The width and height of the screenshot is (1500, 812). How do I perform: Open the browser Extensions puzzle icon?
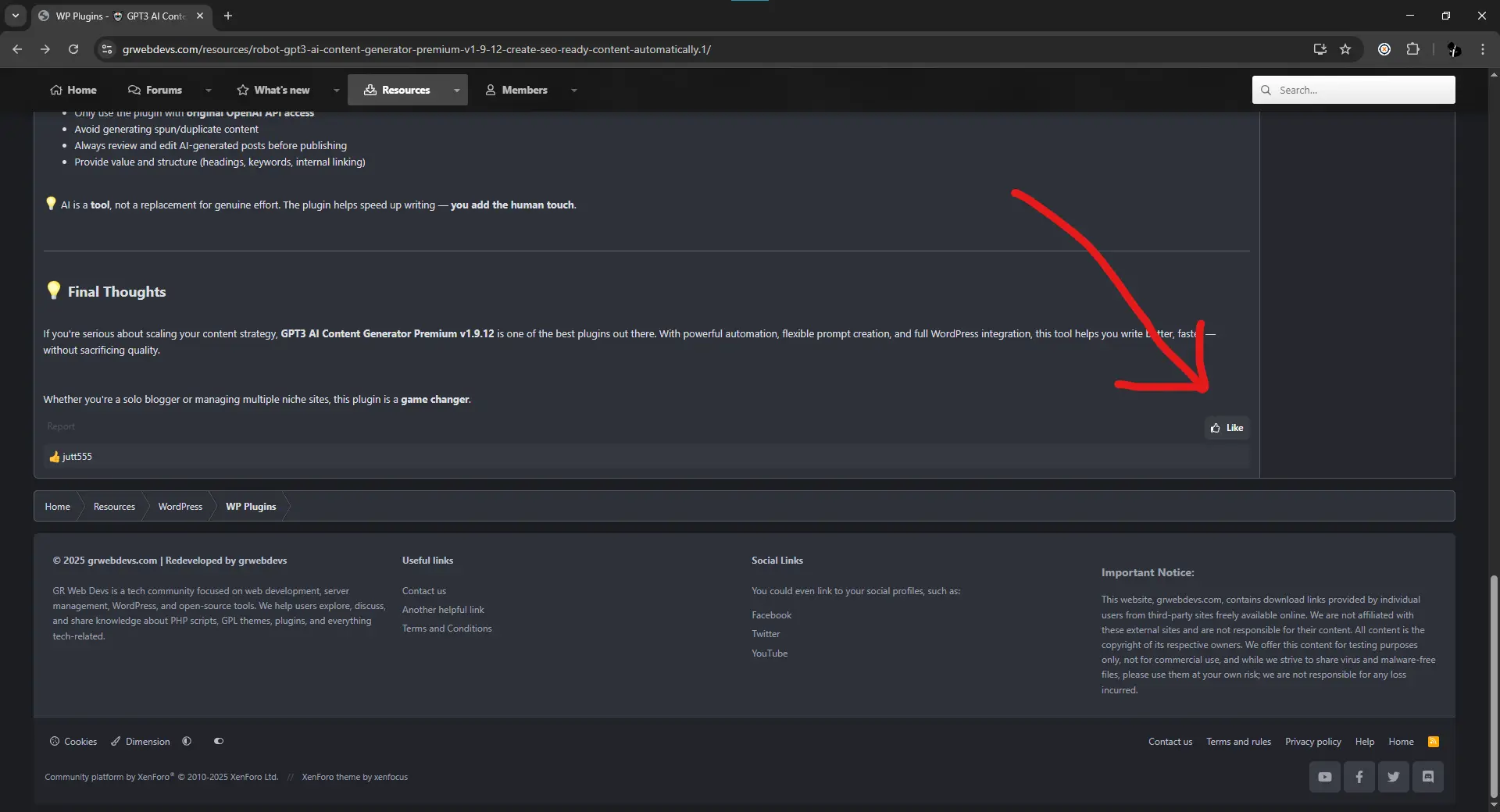click(1412, 49)
